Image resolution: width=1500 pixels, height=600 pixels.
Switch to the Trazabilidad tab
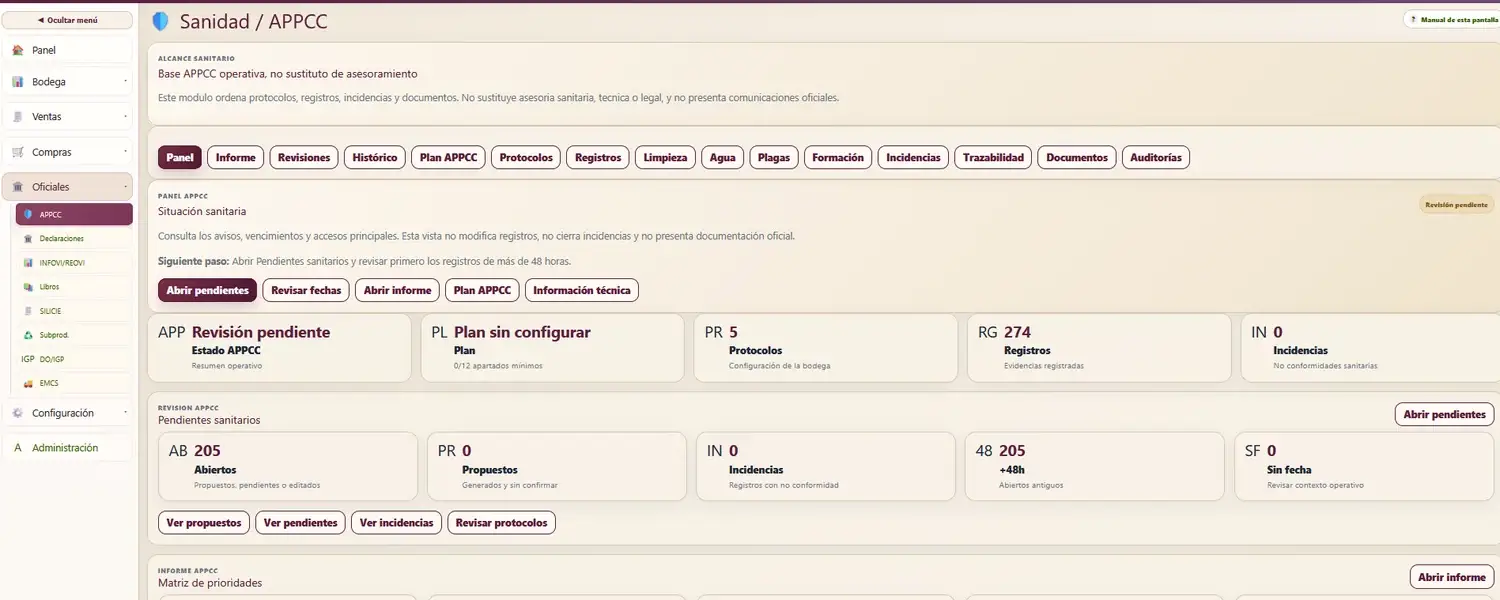pos(992,157)
